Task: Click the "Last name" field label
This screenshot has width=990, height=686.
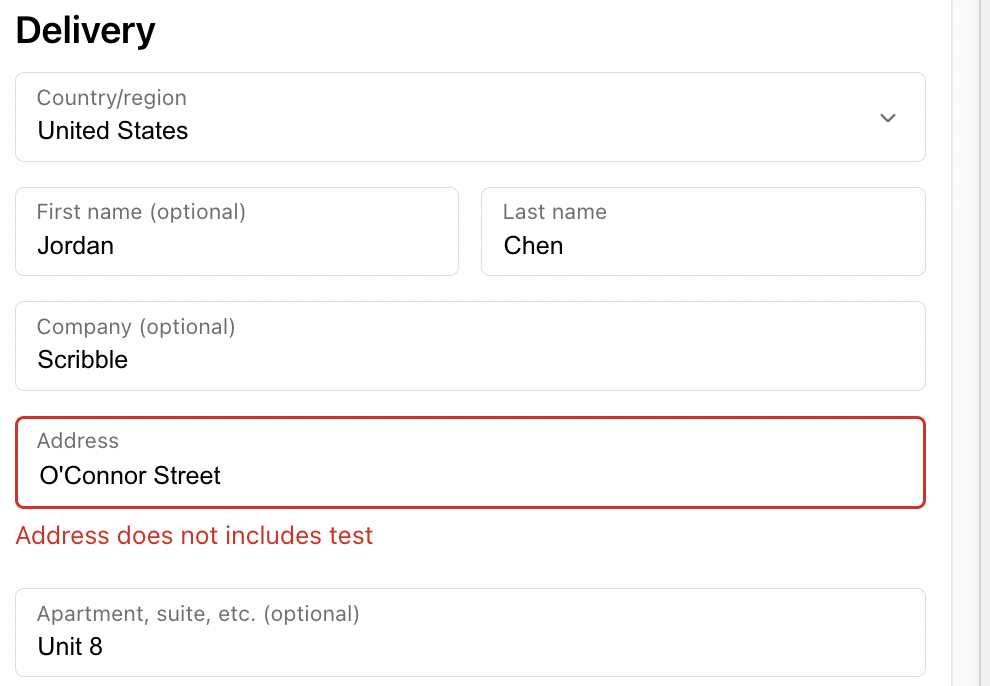Action: click(554, 212)
